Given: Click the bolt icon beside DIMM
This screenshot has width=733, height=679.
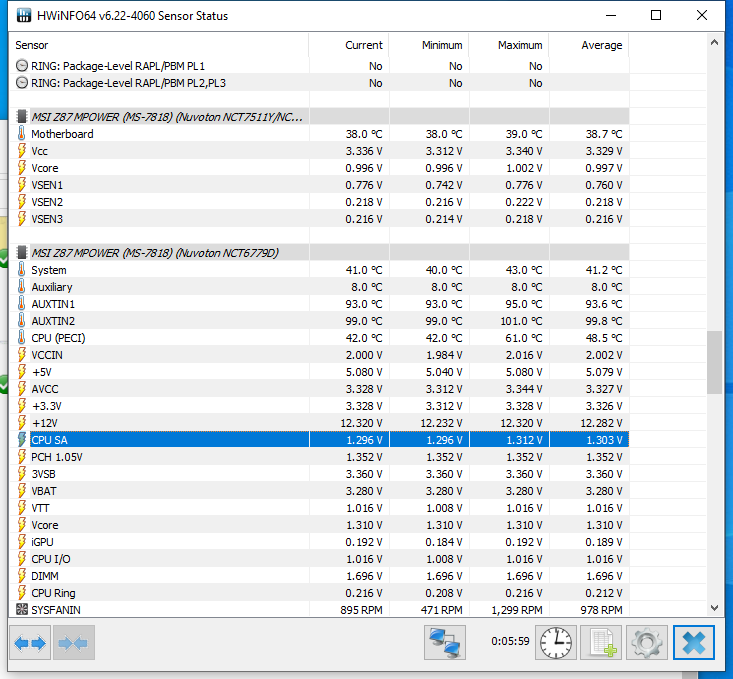Looking at the screenshot, I should coord(22,576).
